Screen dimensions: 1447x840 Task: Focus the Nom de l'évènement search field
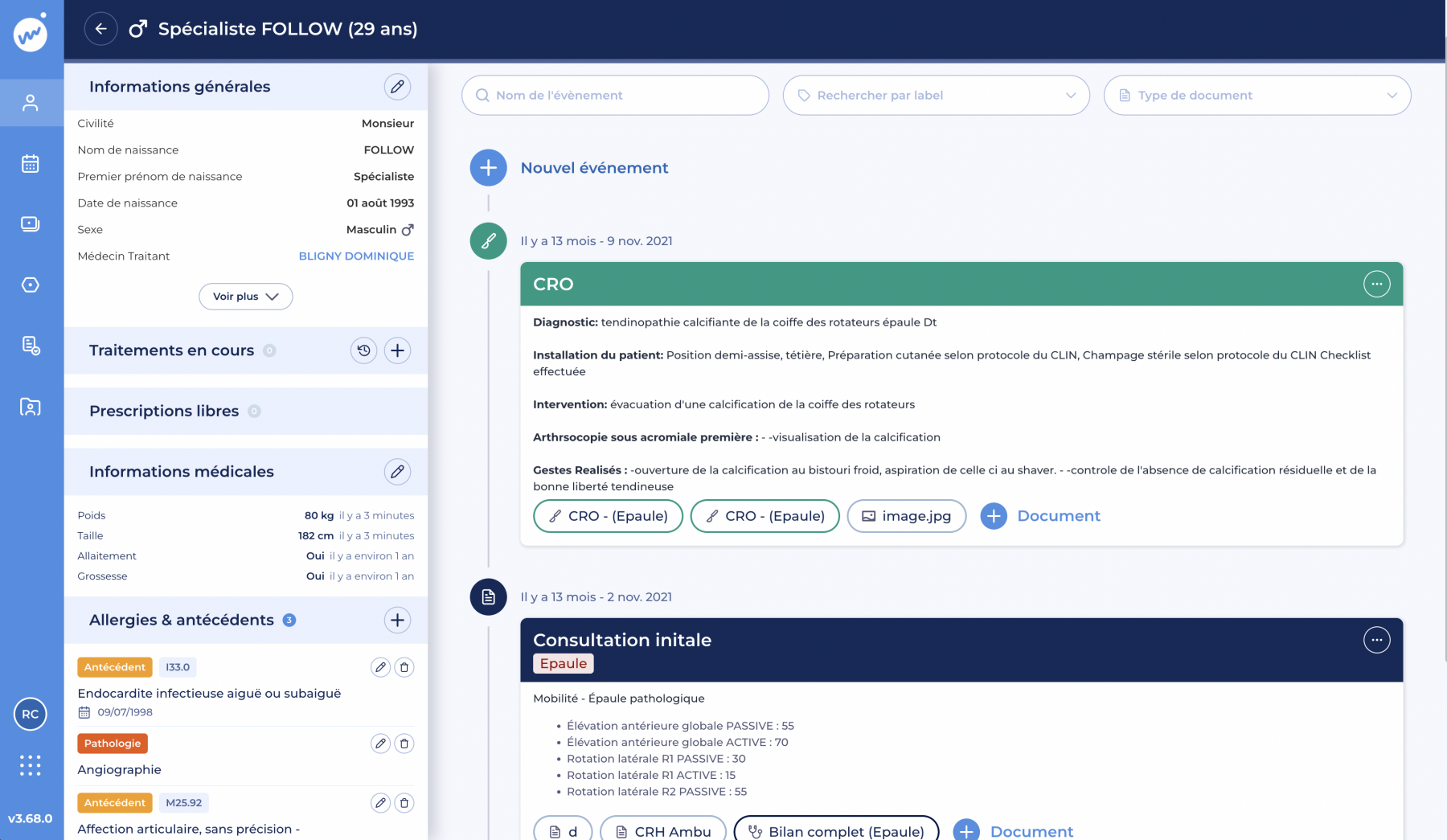[x=615, y=96]
